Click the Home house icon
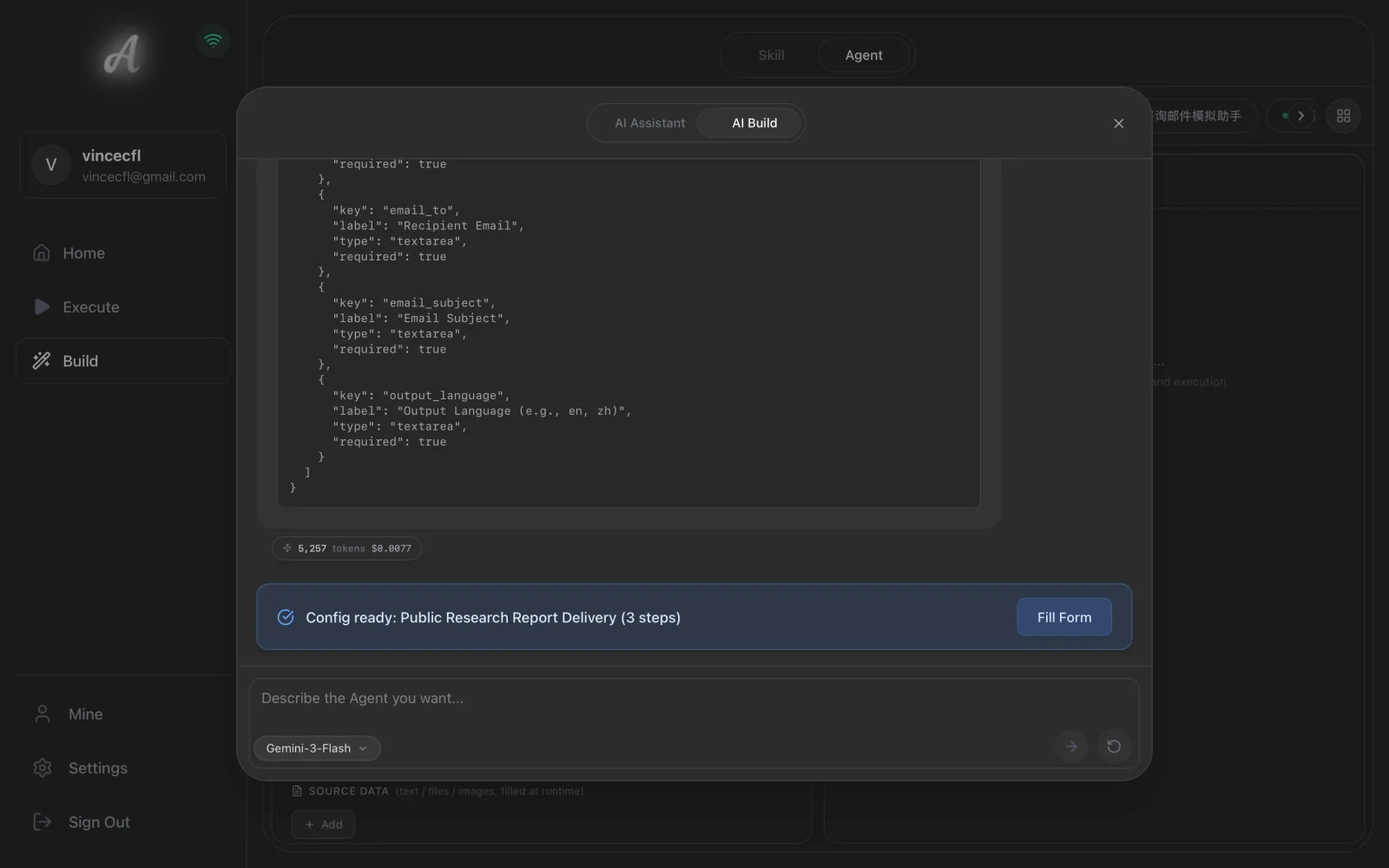 (x=41, y=253)
